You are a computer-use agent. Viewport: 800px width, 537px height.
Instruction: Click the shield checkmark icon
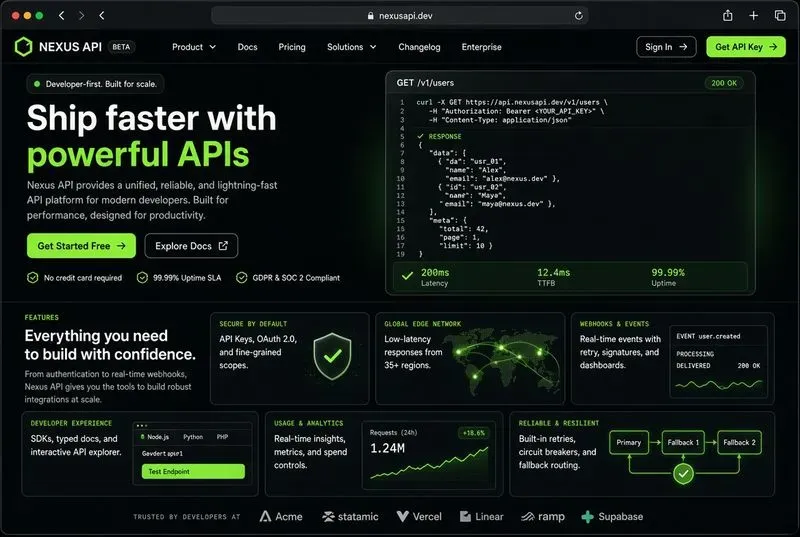click(332, 356)
